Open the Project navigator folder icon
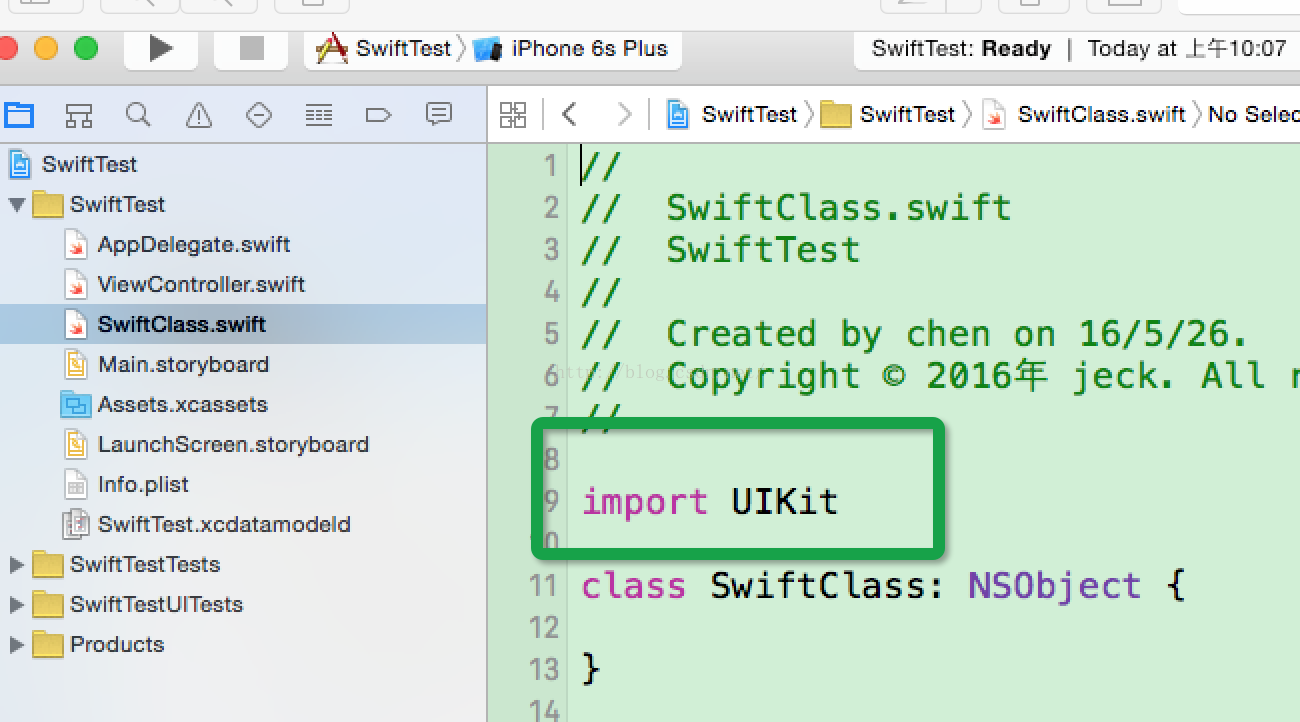1300x722 pixels. click(18, 115)
